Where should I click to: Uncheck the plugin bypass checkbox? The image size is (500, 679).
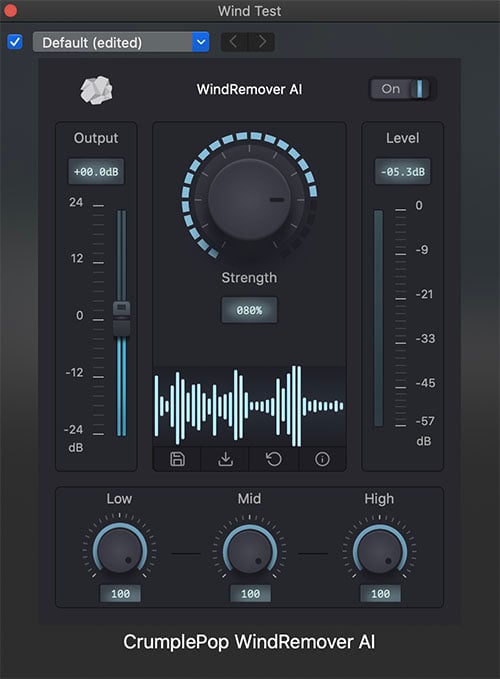(x=15, y=42)
